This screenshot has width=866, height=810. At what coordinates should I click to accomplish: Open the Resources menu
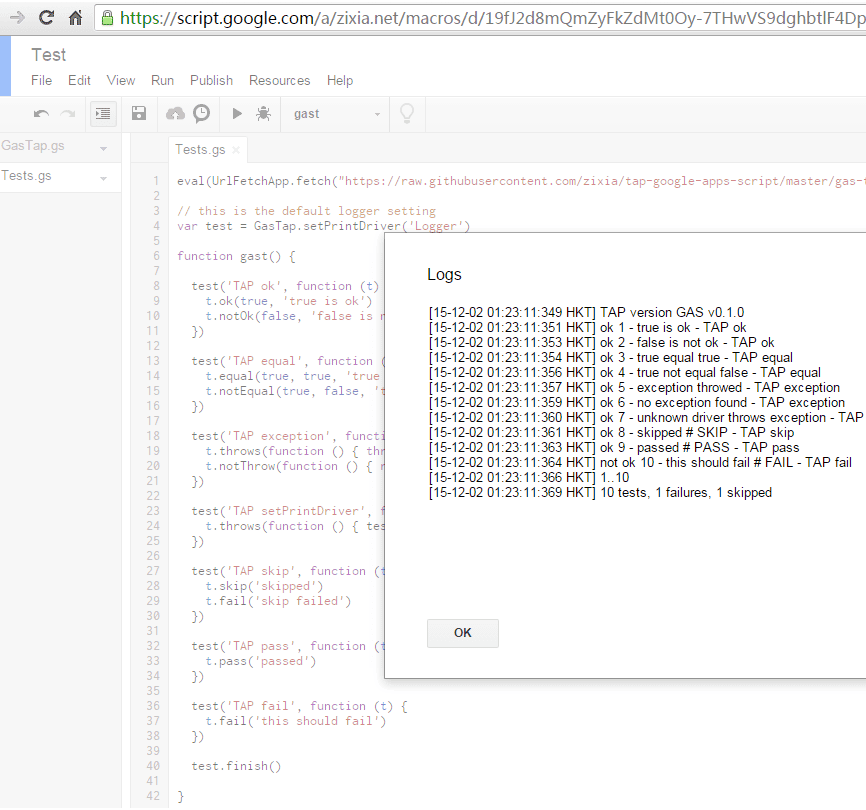[279, 80]
